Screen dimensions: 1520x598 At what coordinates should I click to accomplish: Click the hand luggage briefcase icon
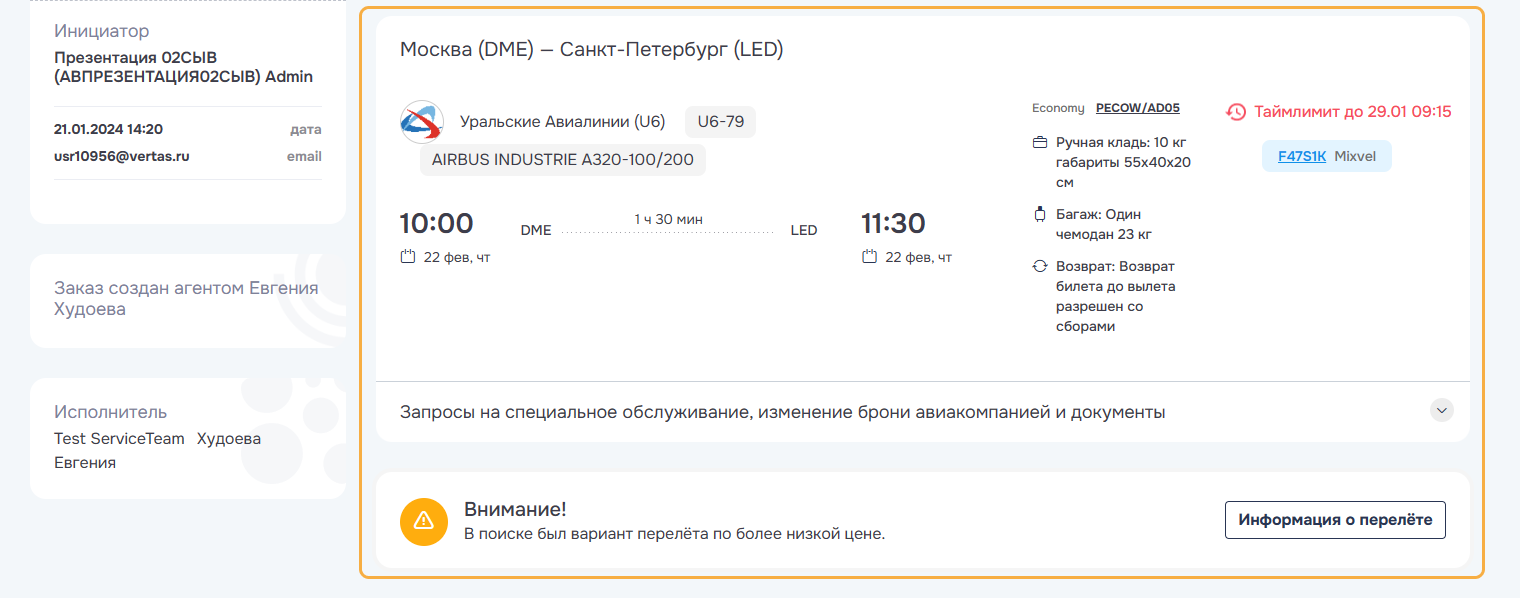point(1039,142)
